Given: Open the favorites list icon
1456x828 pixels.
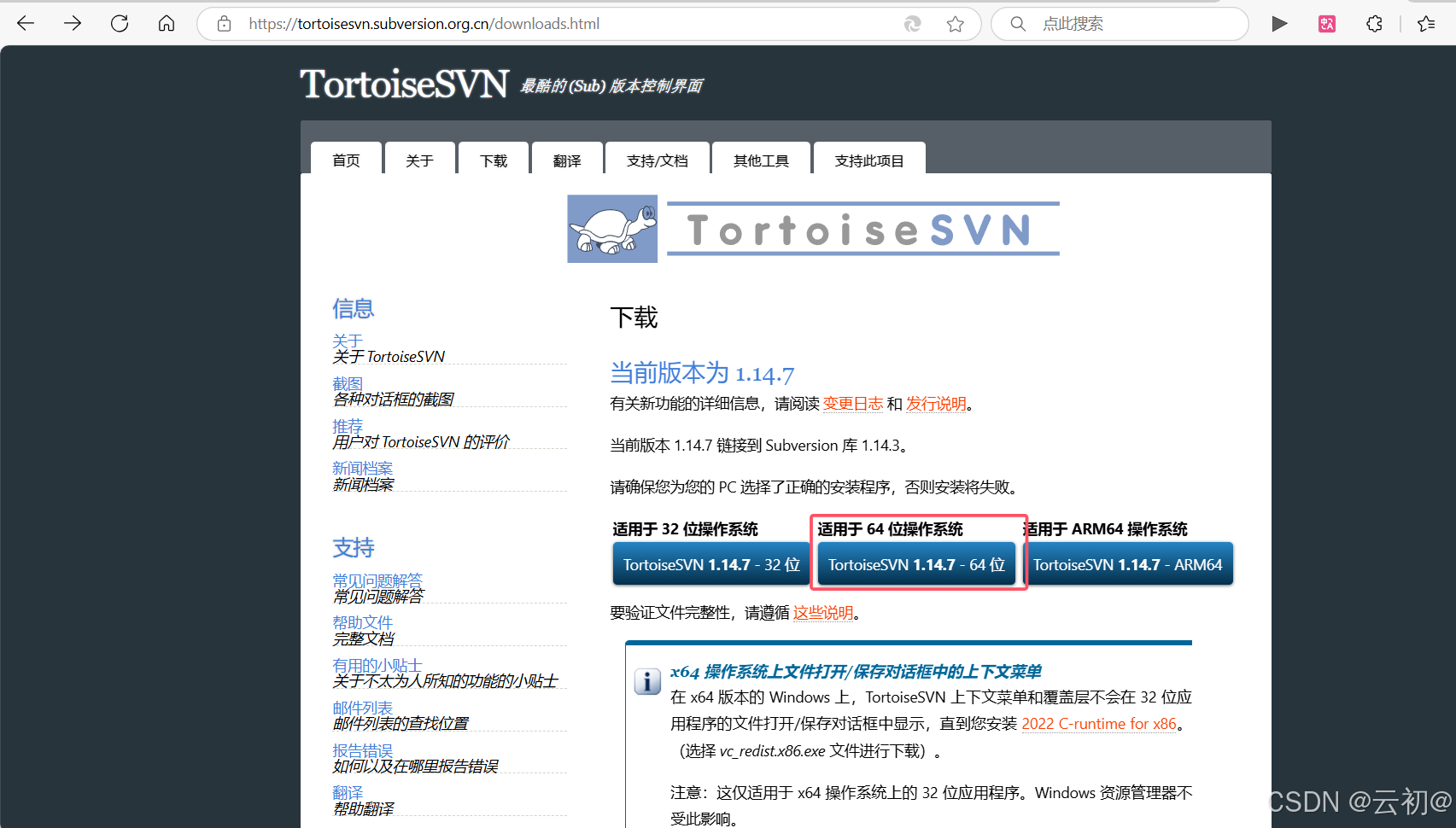Looking at the screenshot, I should coord(1426,24).
